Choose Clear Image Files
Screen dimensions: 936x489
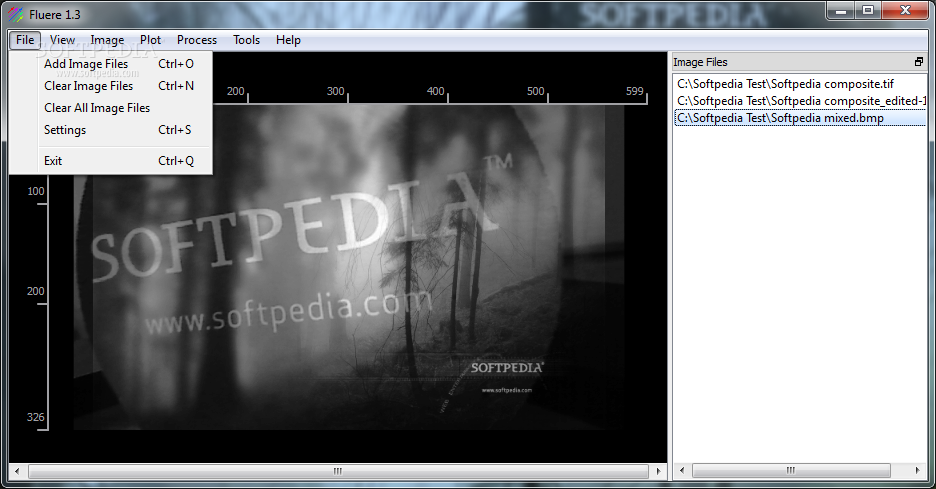(111, 86)
